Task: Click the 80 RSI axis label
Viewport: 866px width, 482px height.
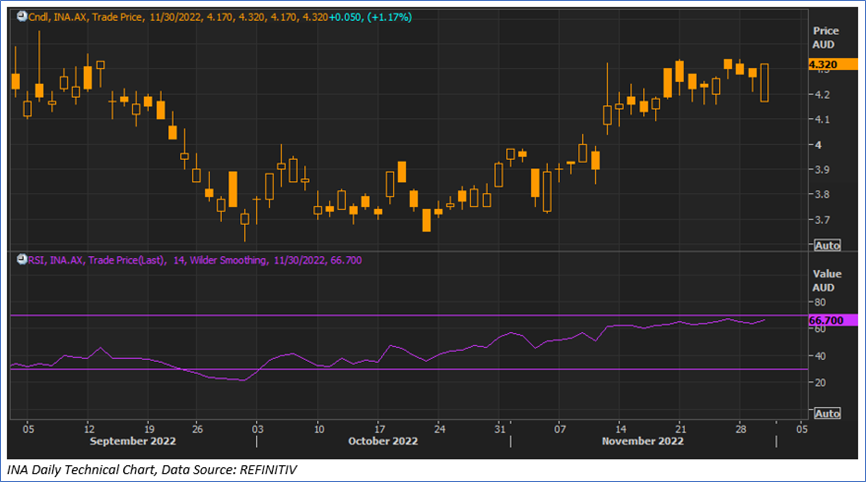Action: pos(820,302)
